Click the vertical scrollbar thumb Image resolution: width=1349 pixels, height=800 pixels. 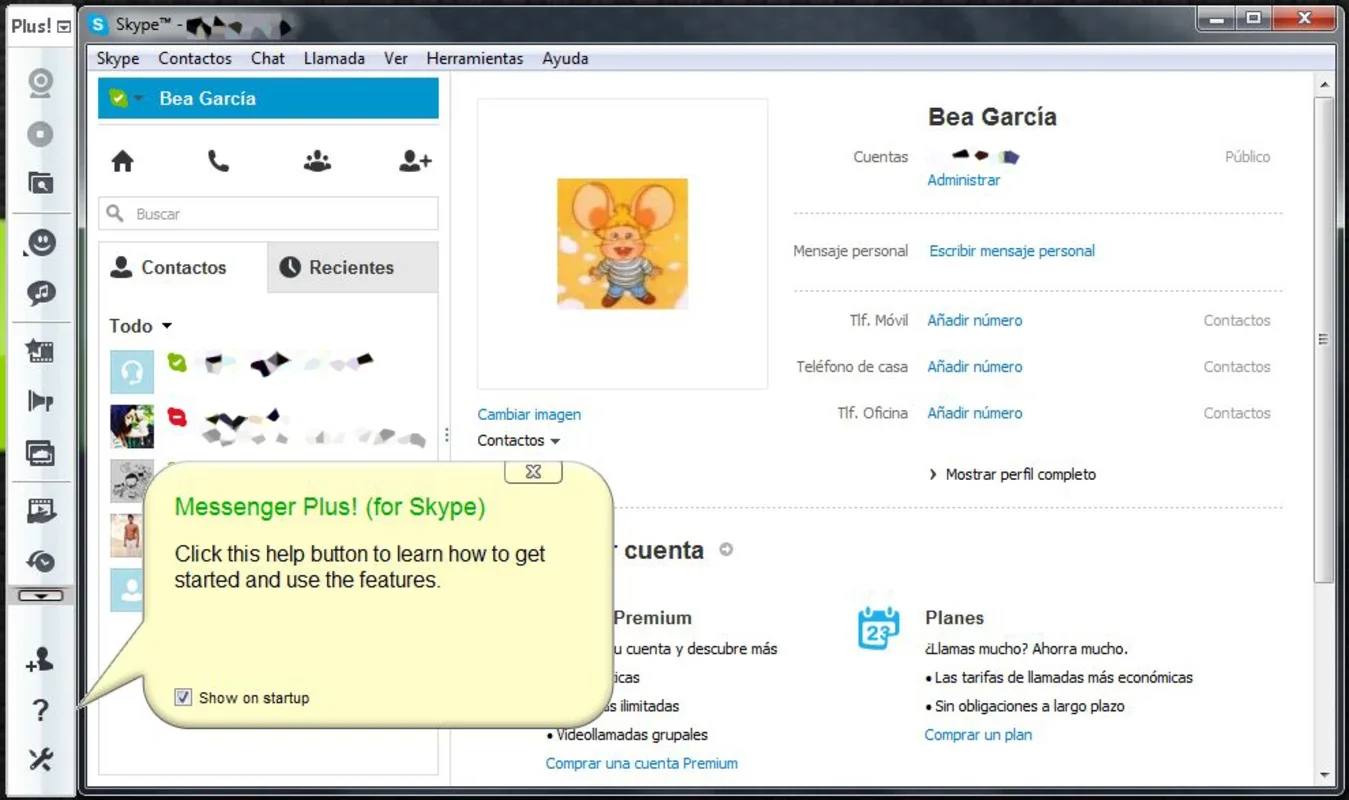click(x=1325, y=339)
